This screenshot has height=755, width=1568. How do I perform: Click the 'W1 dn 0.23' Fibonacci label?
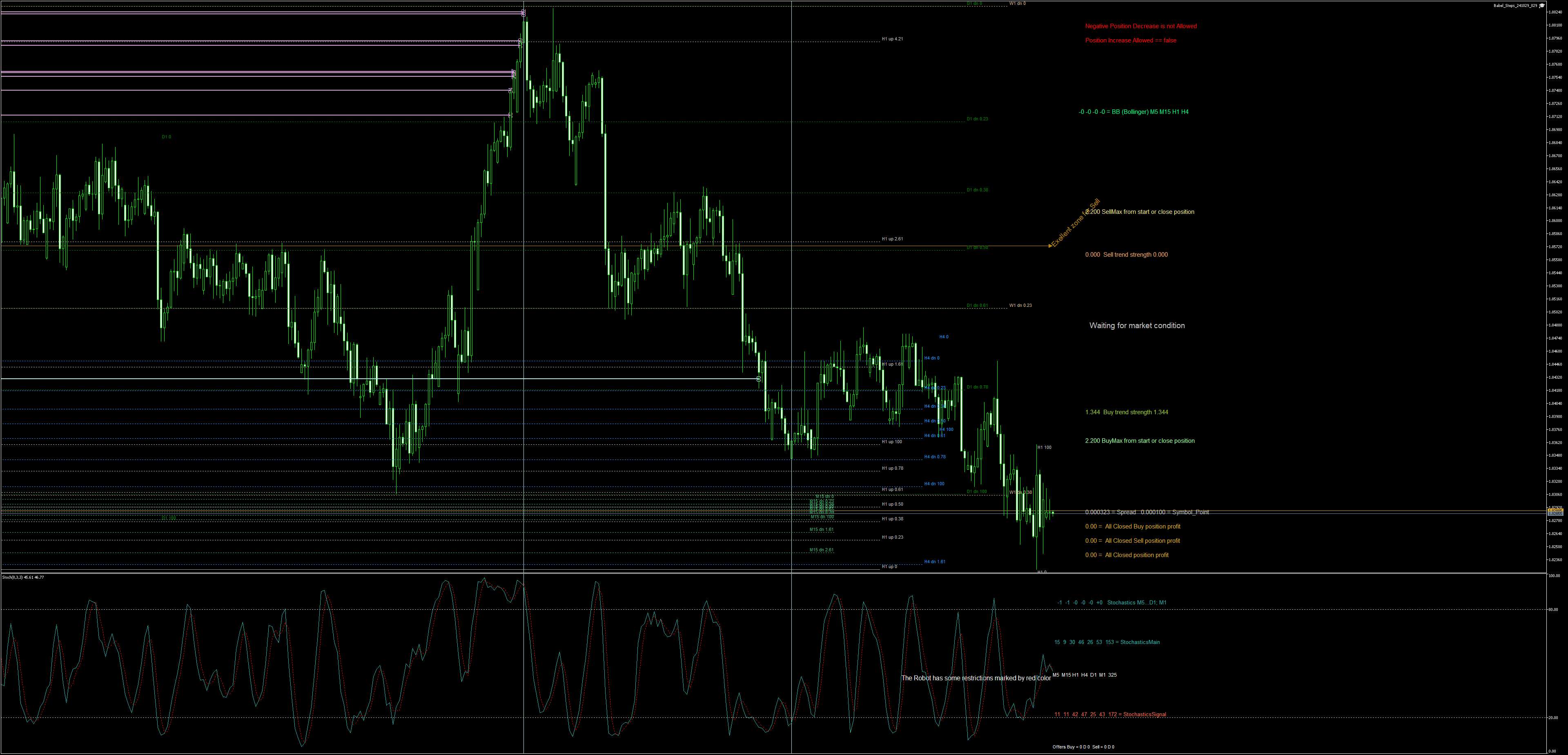pos(1020,305)
